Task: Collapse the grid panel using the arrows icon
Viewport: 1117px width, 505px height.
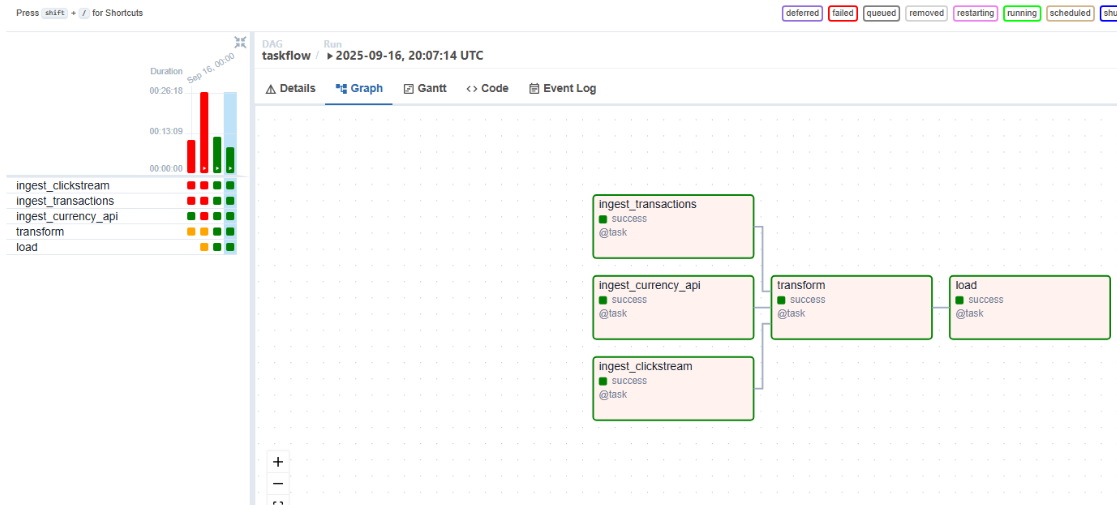Action: pos(240,42)
